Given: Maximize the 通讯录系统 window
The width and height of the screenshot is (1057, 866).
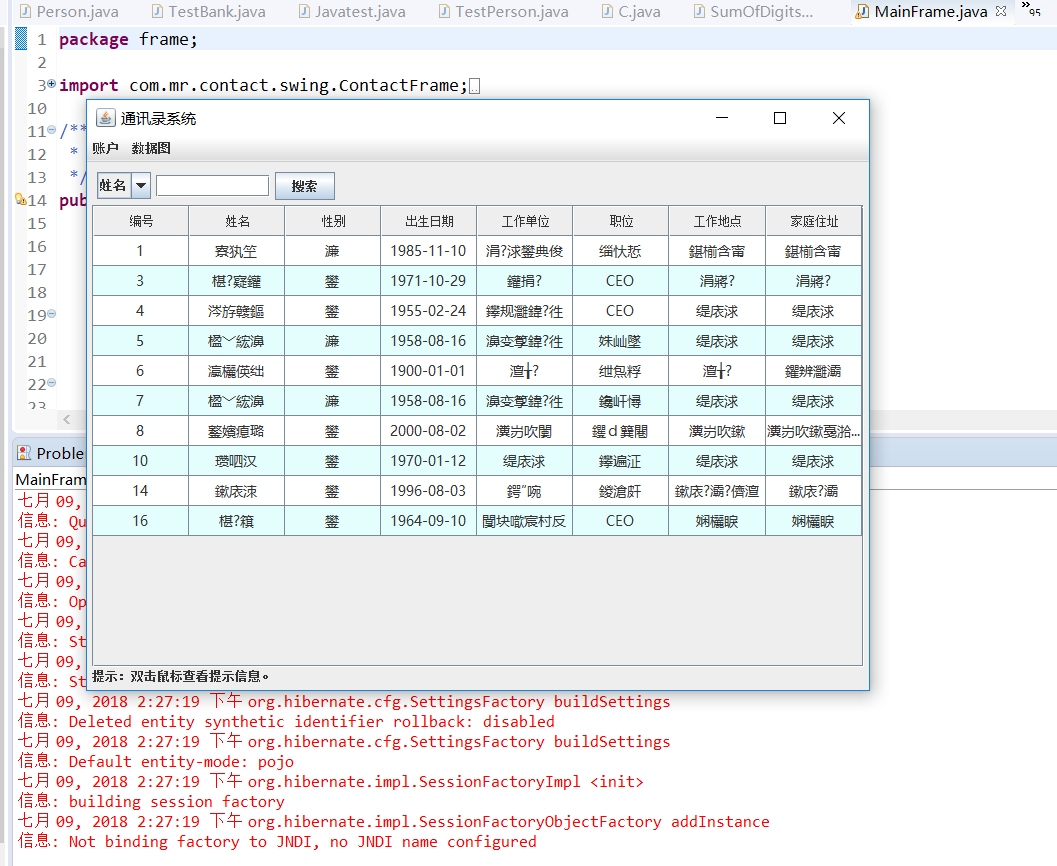Looking at the screenshot, I should click(780, 118).
